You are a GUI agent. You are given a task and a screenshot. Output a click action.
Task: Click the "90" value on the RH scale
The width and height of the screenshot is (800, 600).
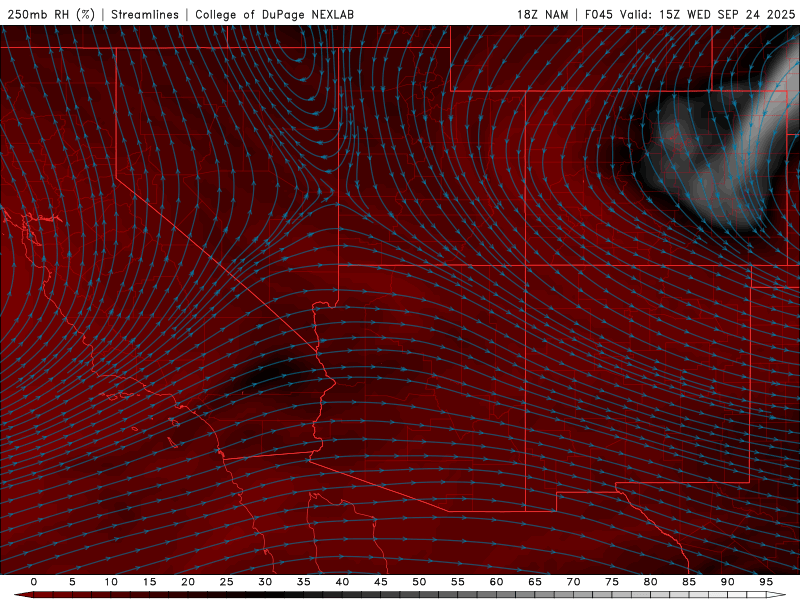coord(727,582)
